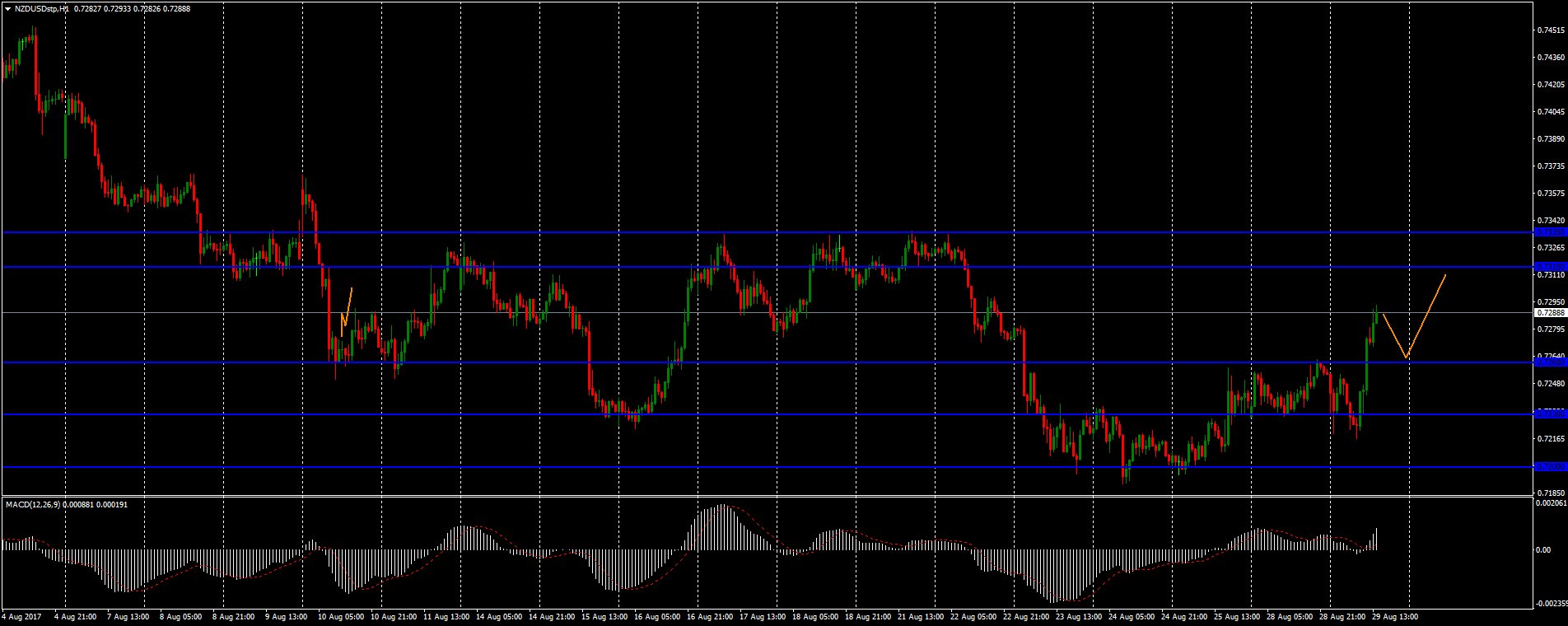Click price scale value 0.74045

(1552, 112)
